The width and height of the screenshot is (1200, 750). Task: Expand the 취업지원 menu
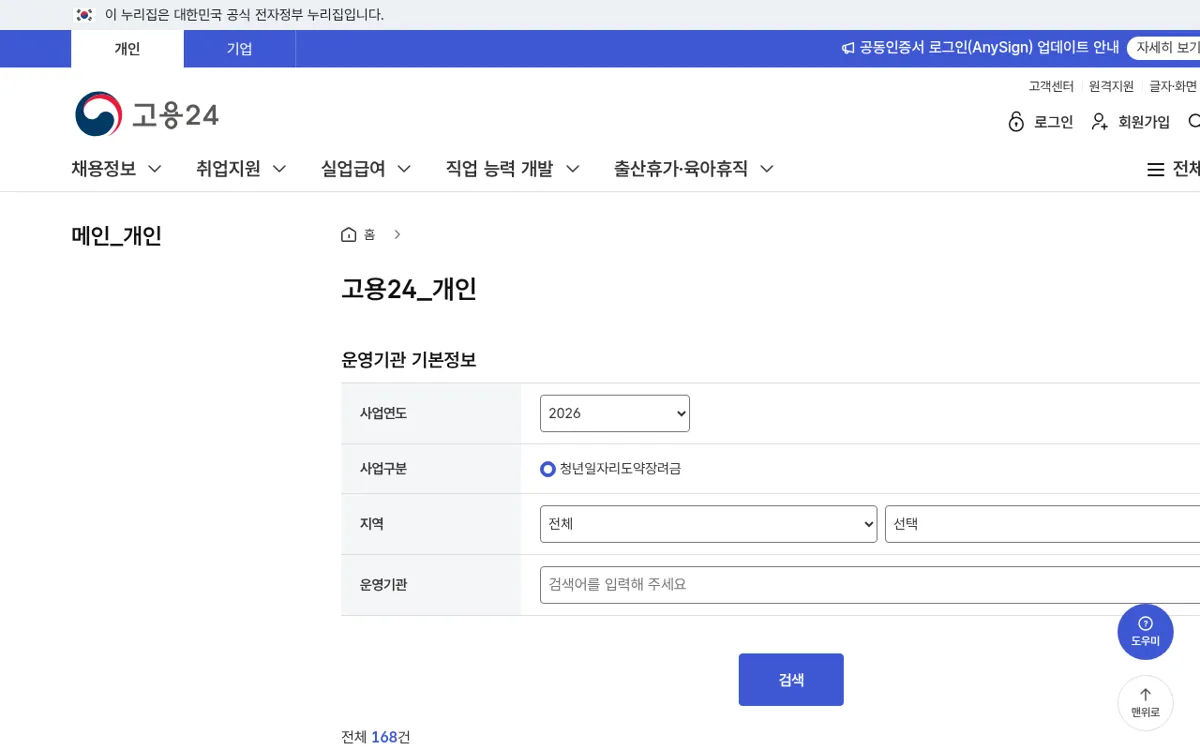[241, 169]
